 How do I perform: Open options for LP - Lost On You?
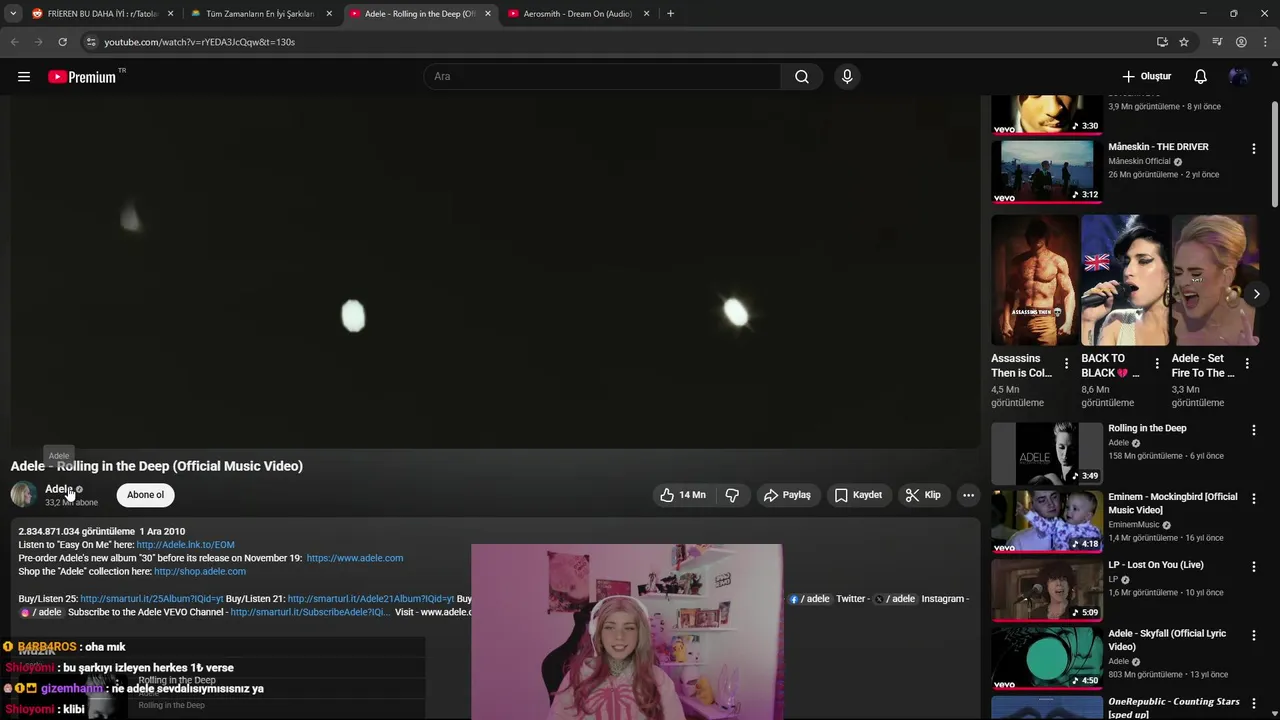tap(1253, 566)
